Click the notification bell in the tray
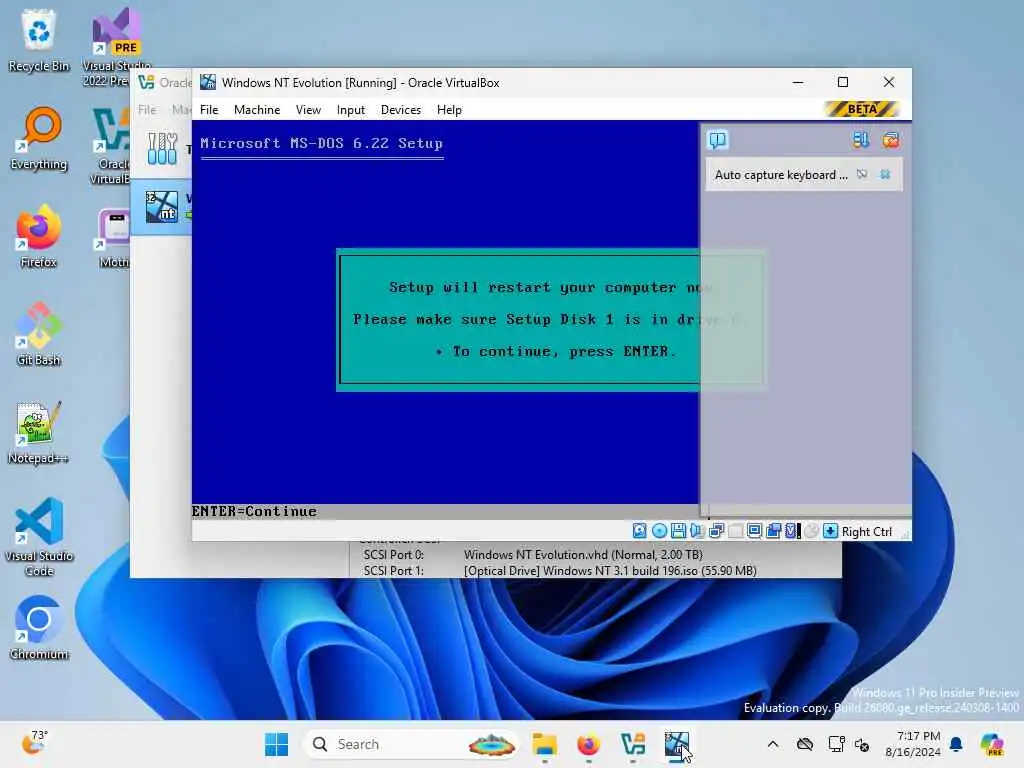 (x=956, y=744)
